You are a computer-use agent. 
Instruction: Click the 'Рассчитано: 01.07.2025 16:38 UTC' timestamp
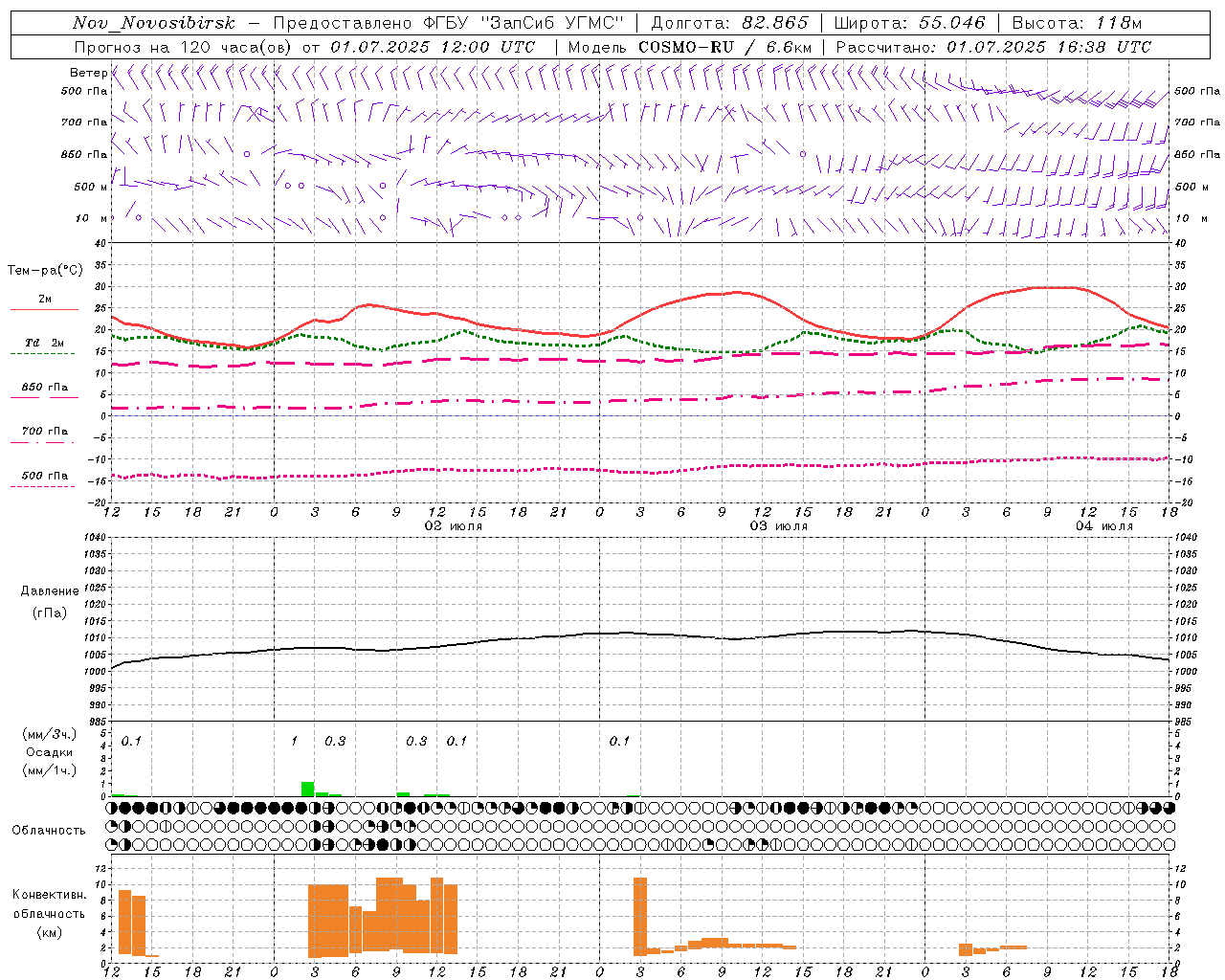pyautogui.click(x=993, y=47)
